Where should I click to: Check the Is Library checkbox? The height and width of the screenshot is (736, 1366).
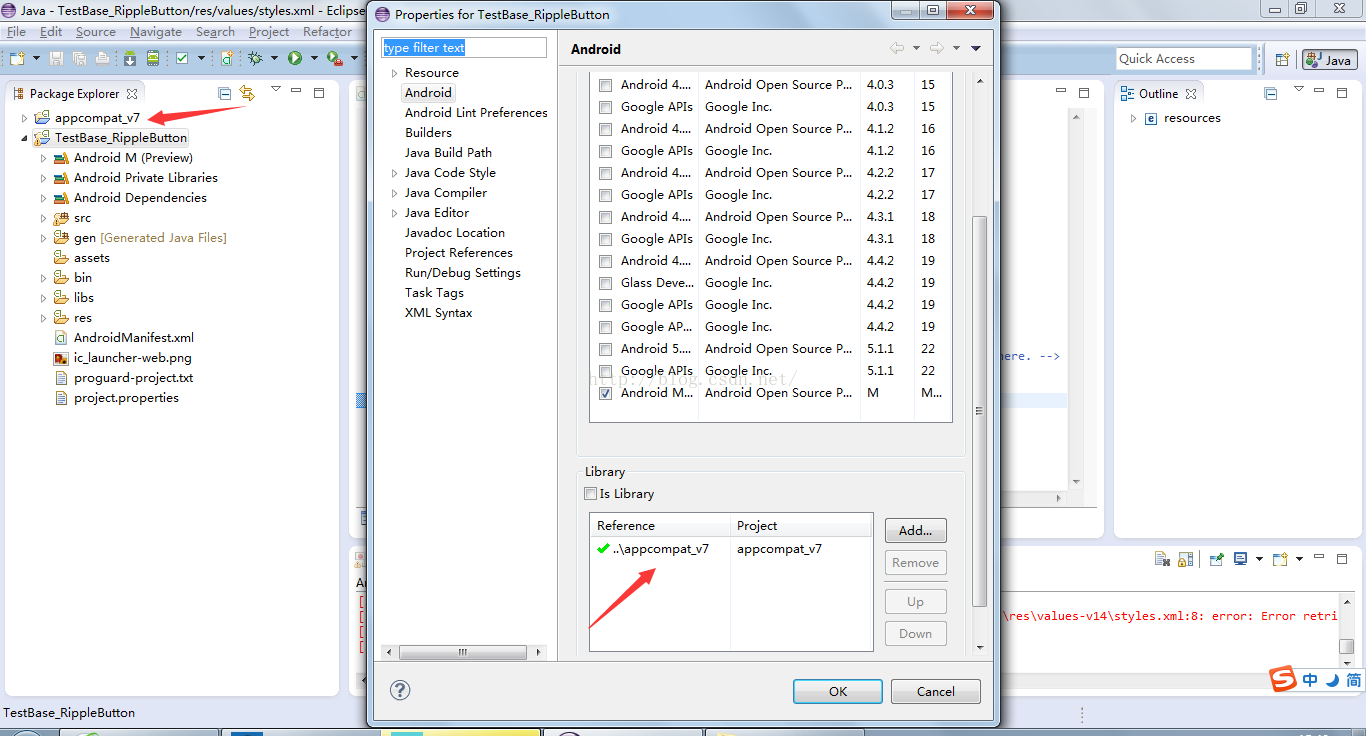click(x=590, y=494)
